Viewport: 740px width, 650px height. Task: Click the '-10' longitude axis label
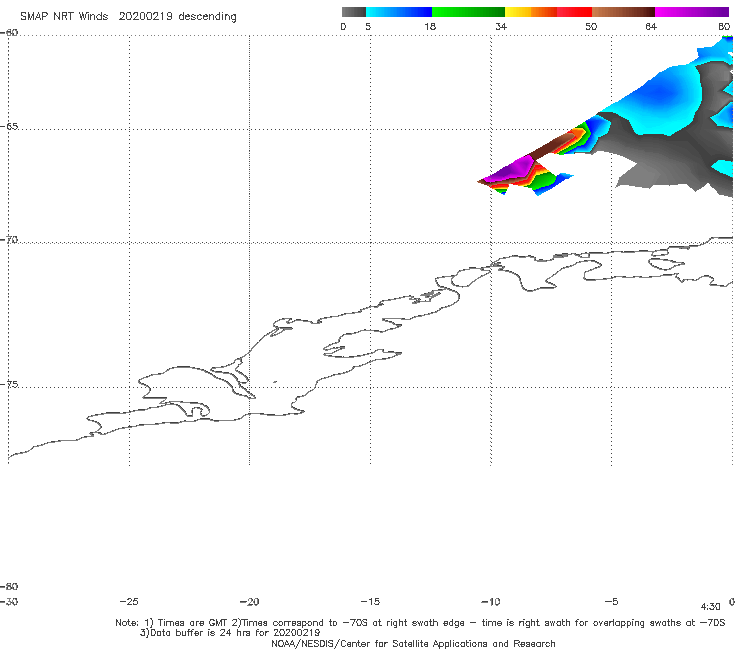490,601
